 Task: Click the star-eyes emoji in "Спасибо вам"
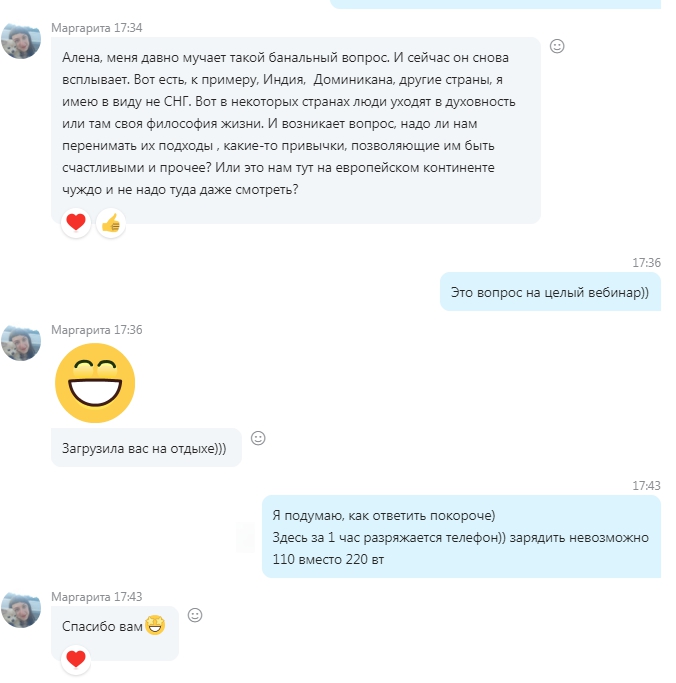(155, 625)
